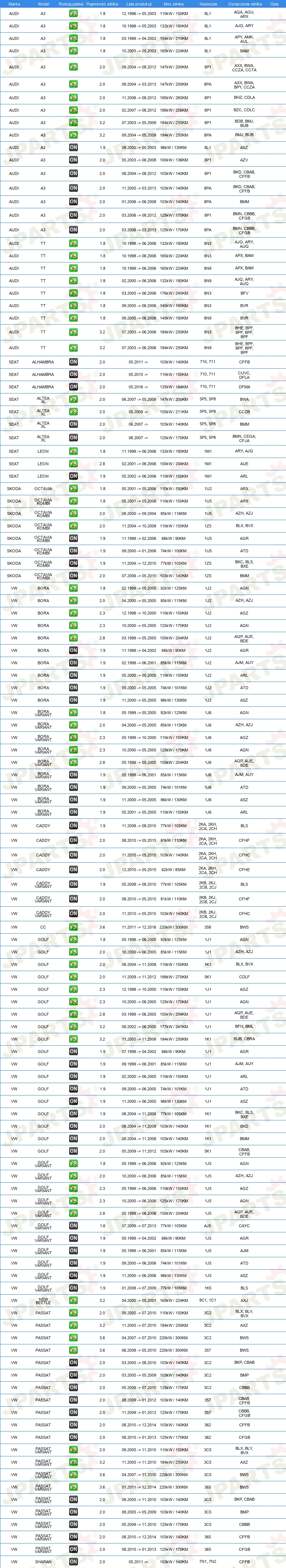Select body code cell 9C1, 1C1
Viewport: 286px width, 1568px height.
pyautogui.click(x=208, y=1301)
